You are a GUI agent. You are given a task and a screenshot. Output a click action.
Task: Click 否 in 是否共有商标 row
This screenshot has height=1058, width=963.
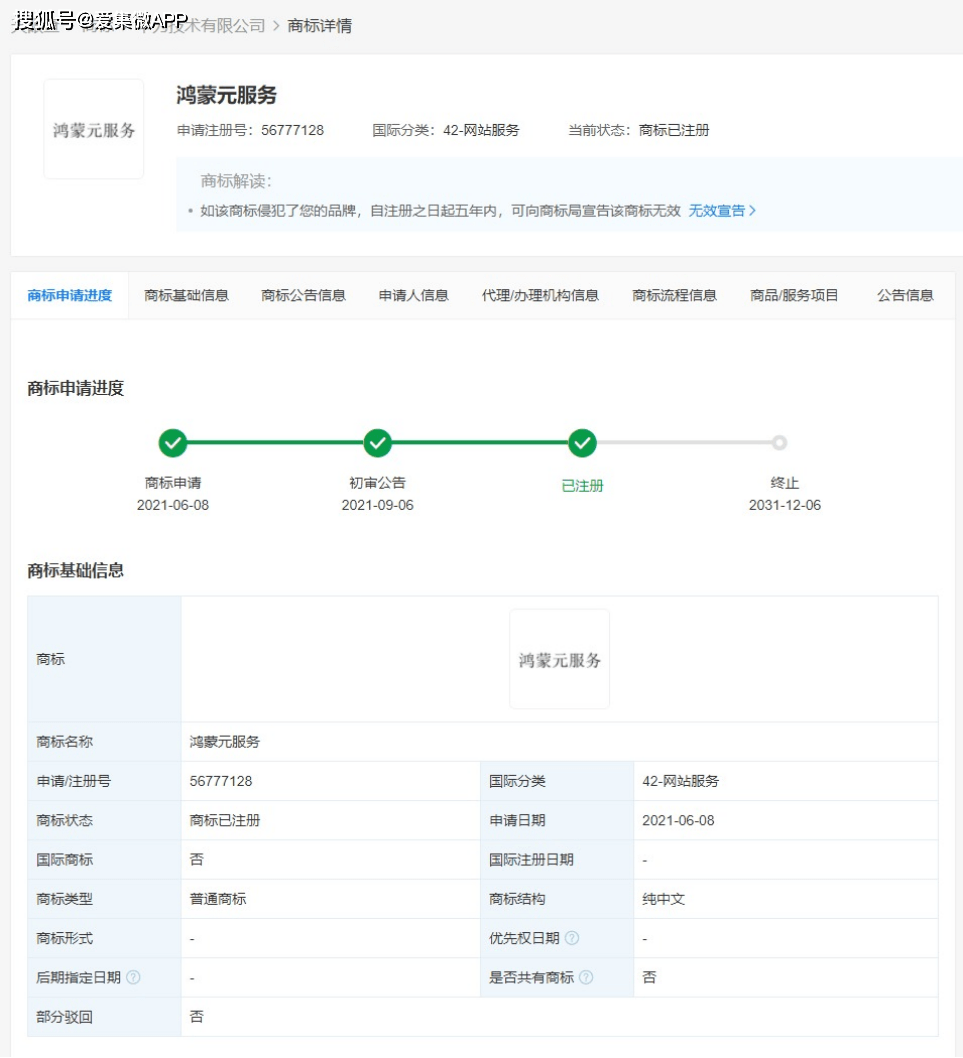(649, 977)
